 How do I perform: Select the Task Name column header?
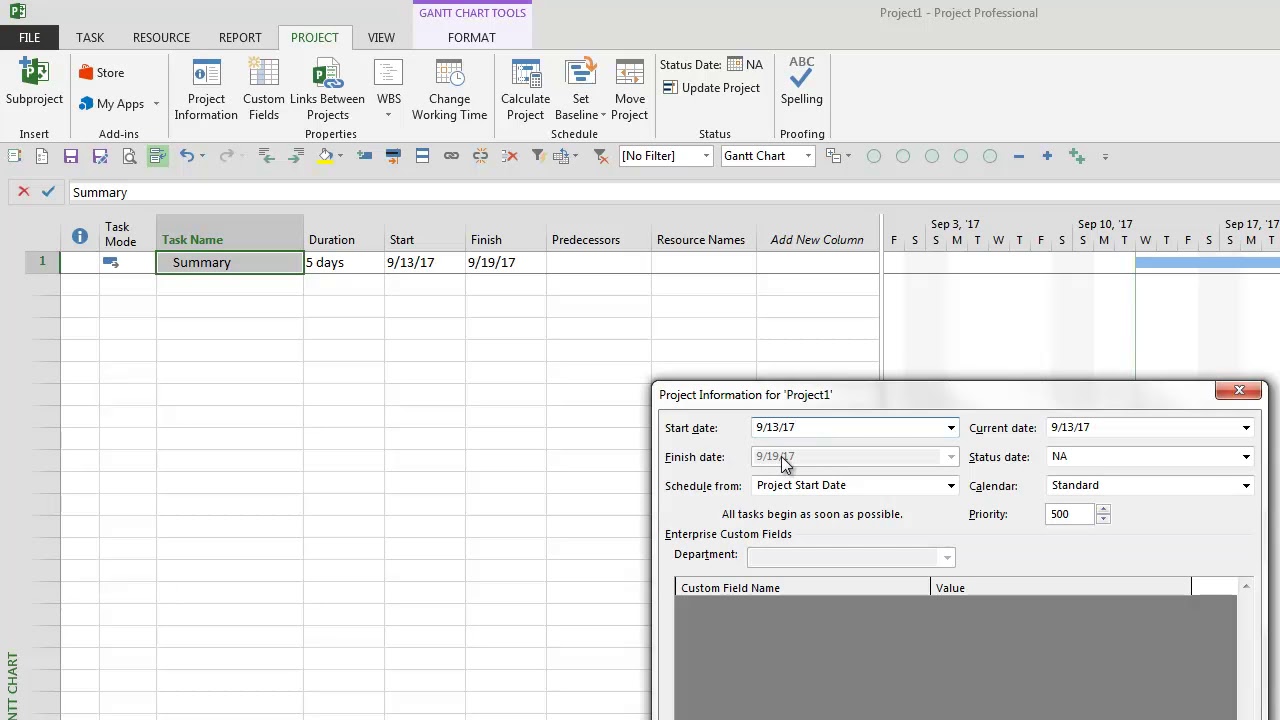(230, 232)
